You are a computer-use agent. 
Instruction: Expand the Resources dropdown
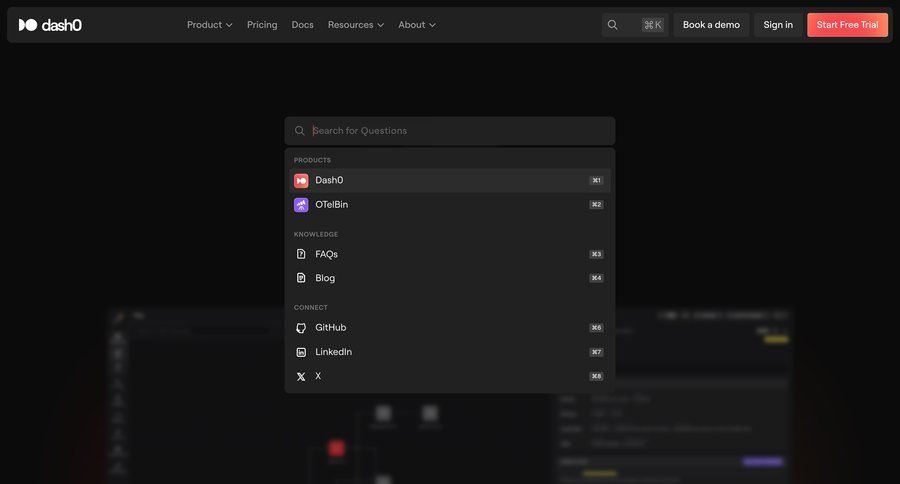pos(356,25)
